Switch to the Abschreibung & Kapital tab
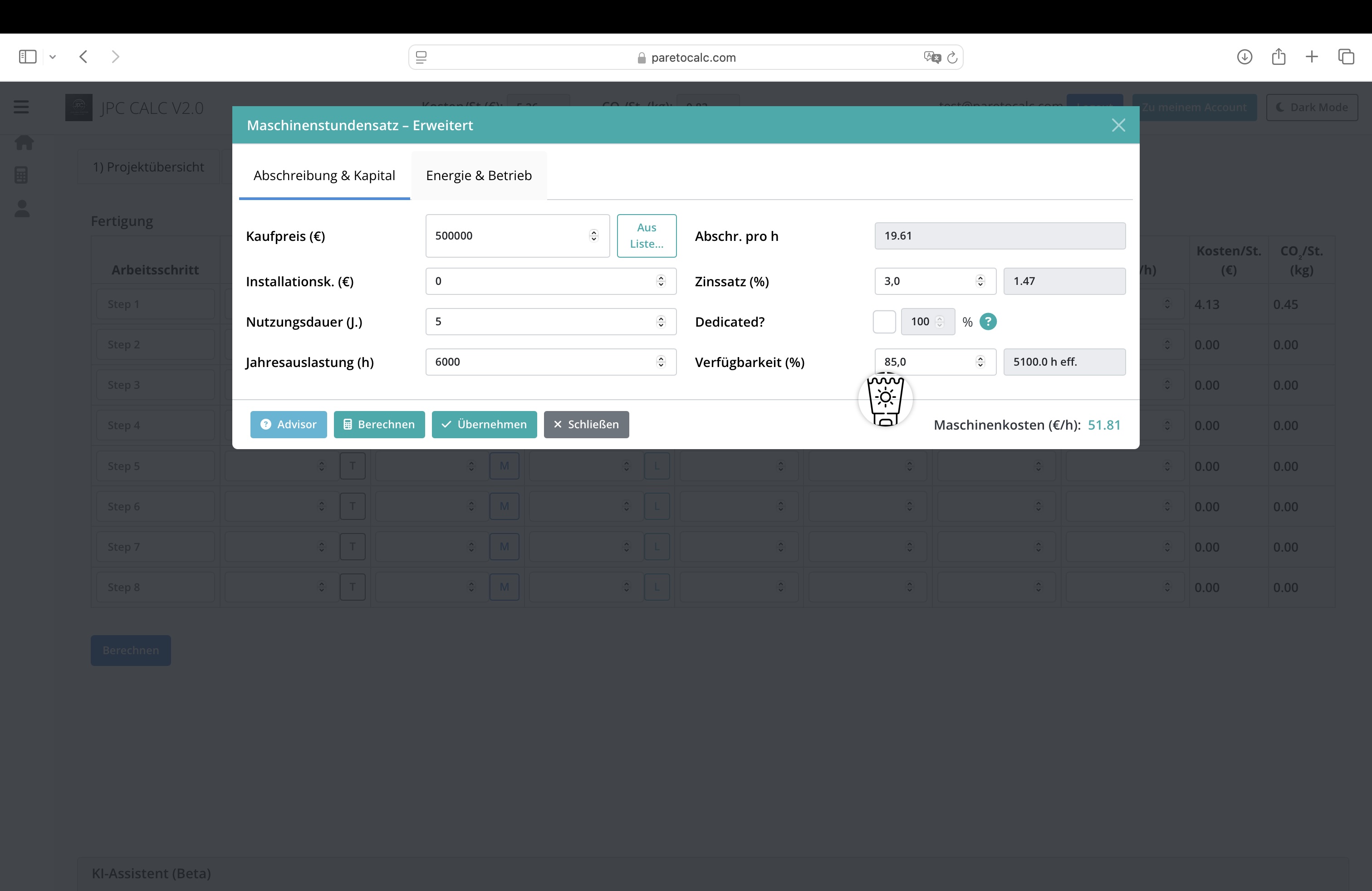This screenshot has width=1372, height=891. coord(324,175)
